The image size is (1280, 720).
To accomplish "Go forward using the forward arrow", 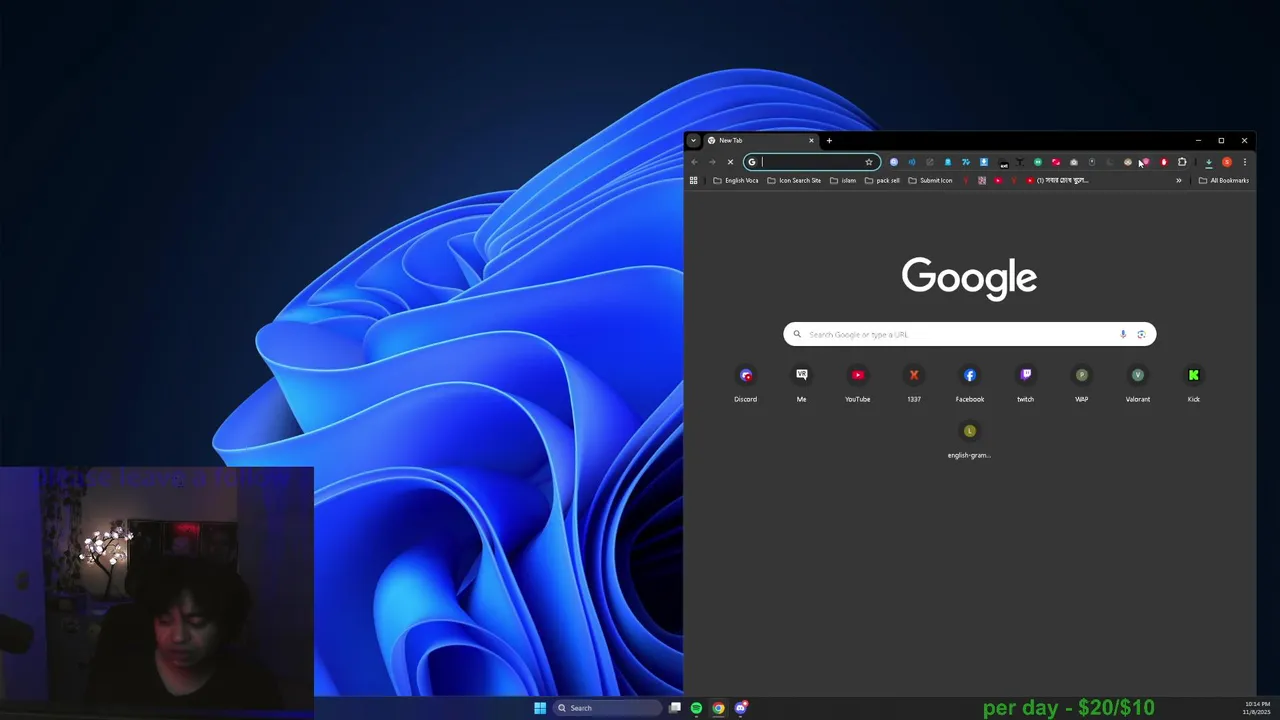I will pyautogui.click(x=712, y=162).
